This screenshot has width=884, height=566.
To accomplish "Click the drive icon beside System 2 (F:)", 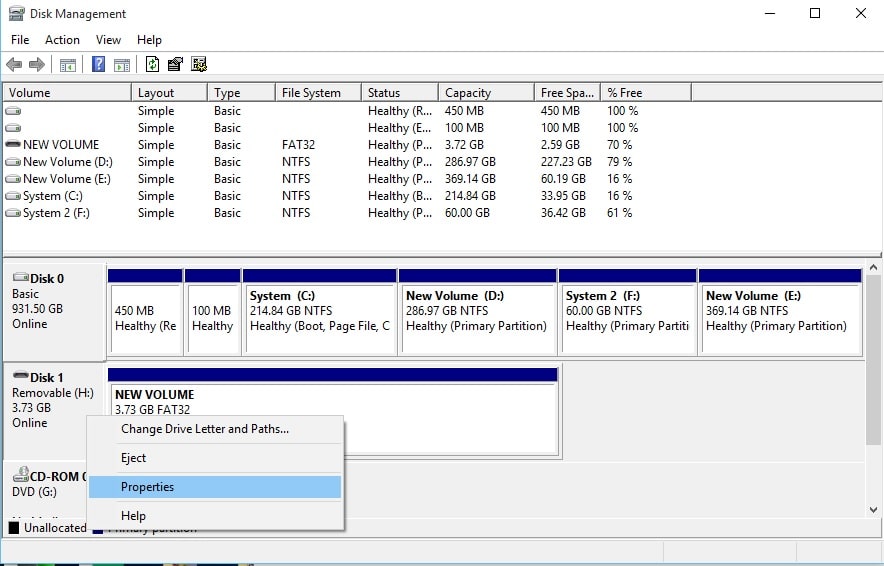I will point(13,213).
